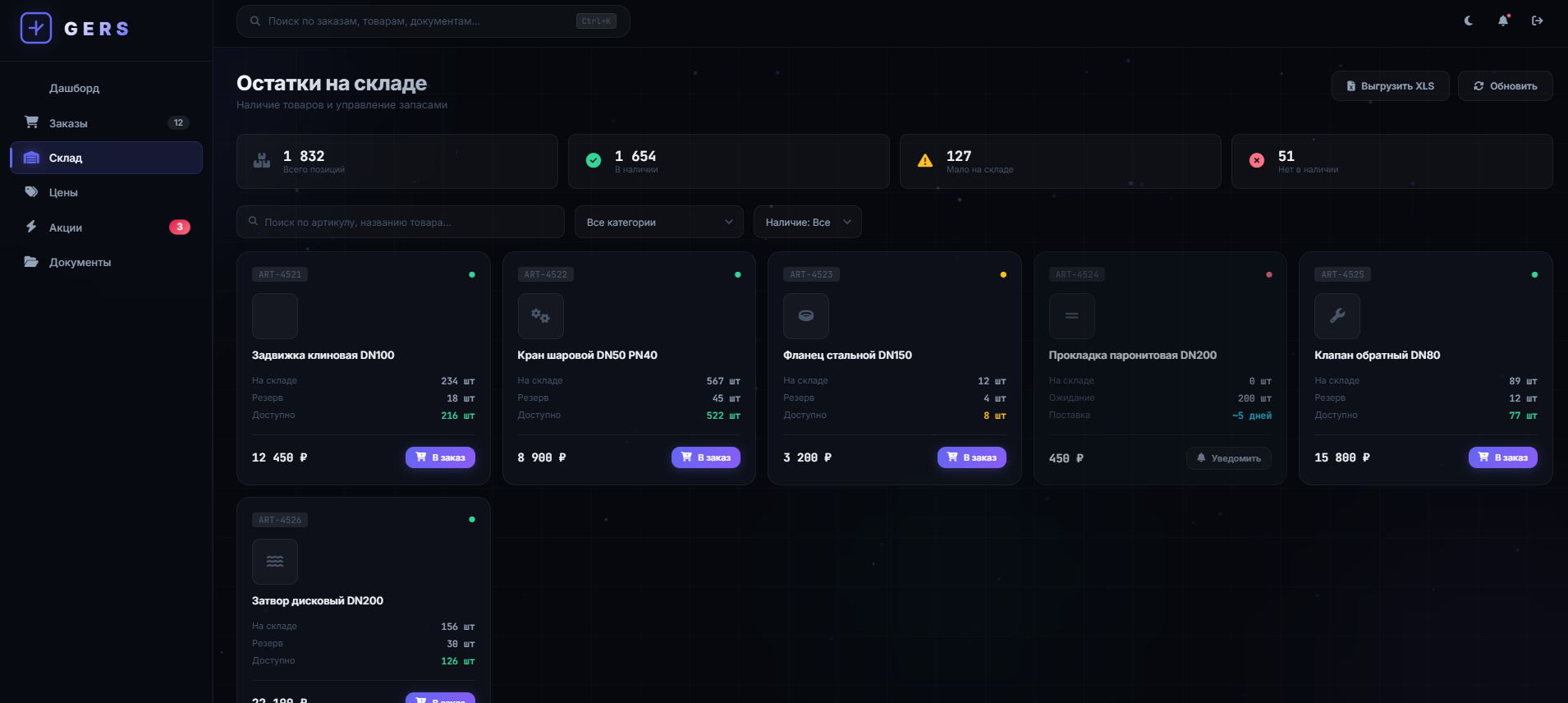
Task: Click the logout icon
Action: [1538, 21]
